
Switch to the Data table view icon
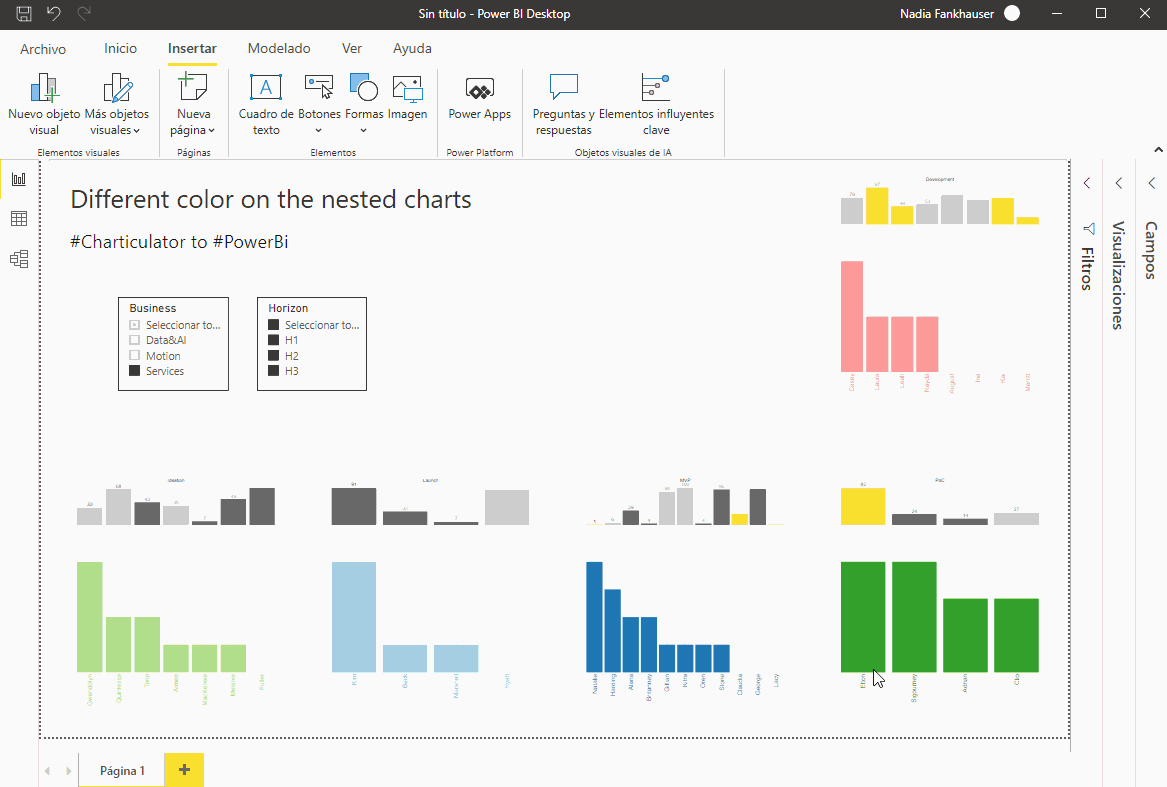pyautogui.click(x=18, y=218)
